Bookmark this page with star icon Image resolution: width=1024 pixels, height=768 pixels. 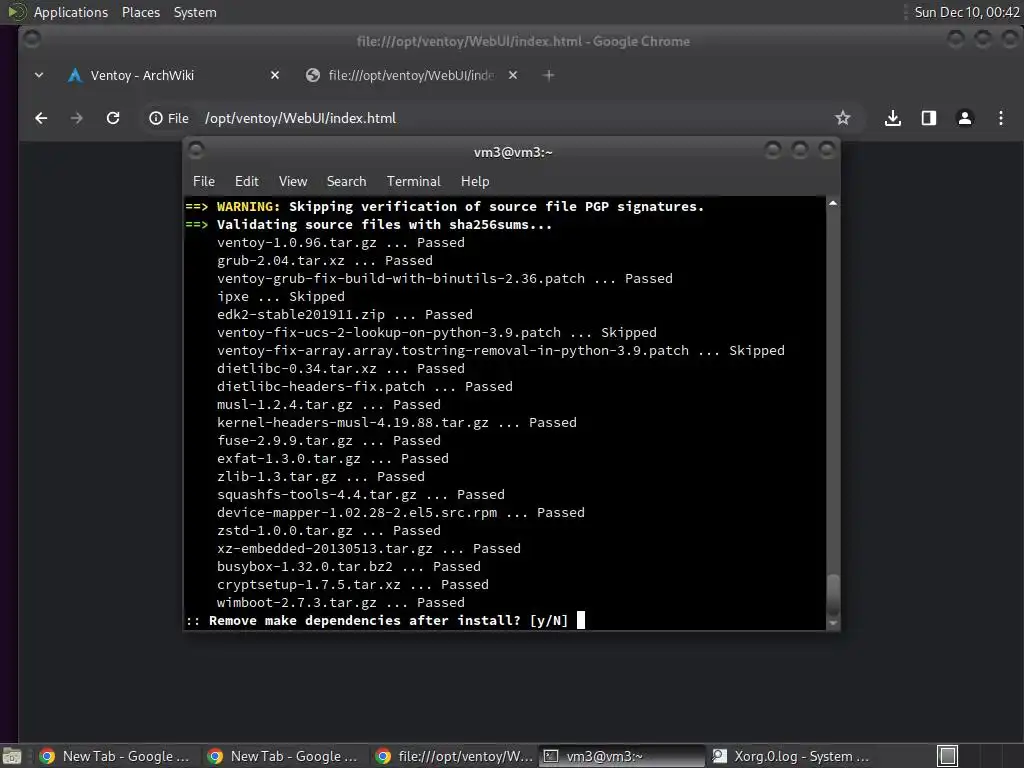[x=842, y=118]
